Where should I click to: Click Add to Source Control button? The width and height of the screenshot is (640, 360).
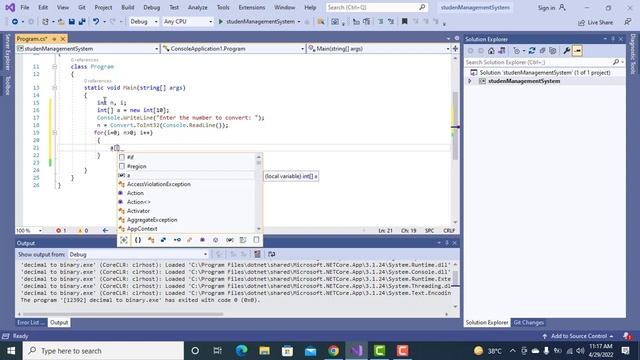point(578,336)
